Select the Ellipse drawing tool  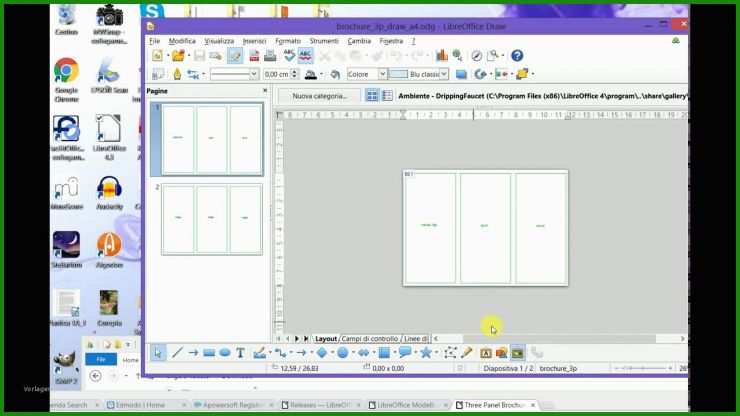click(225, 353)
